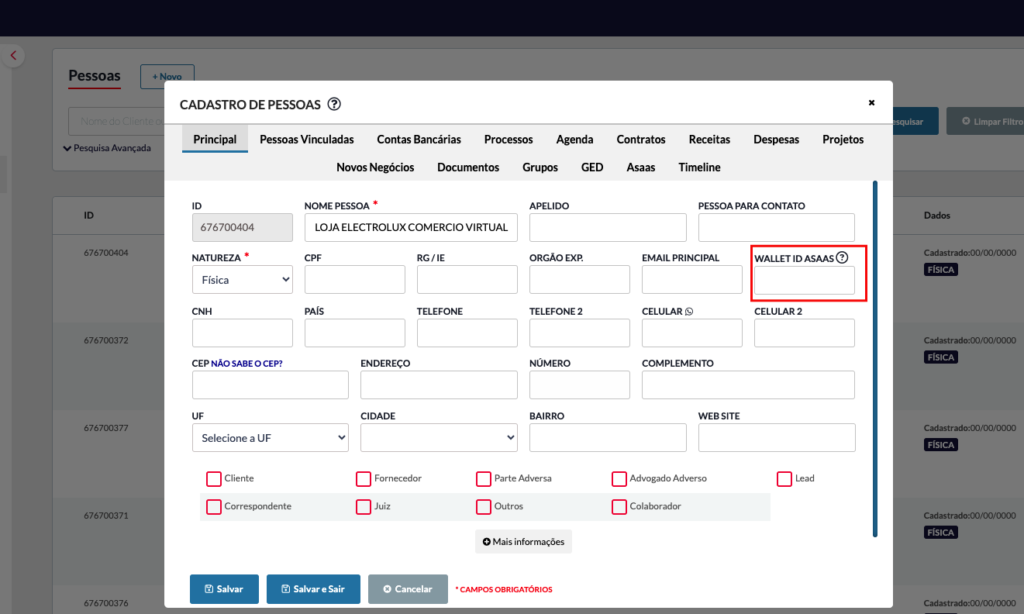Open the Receitas tab
1024x614 pixels.
pyautogui.click(x=709, y=139)
